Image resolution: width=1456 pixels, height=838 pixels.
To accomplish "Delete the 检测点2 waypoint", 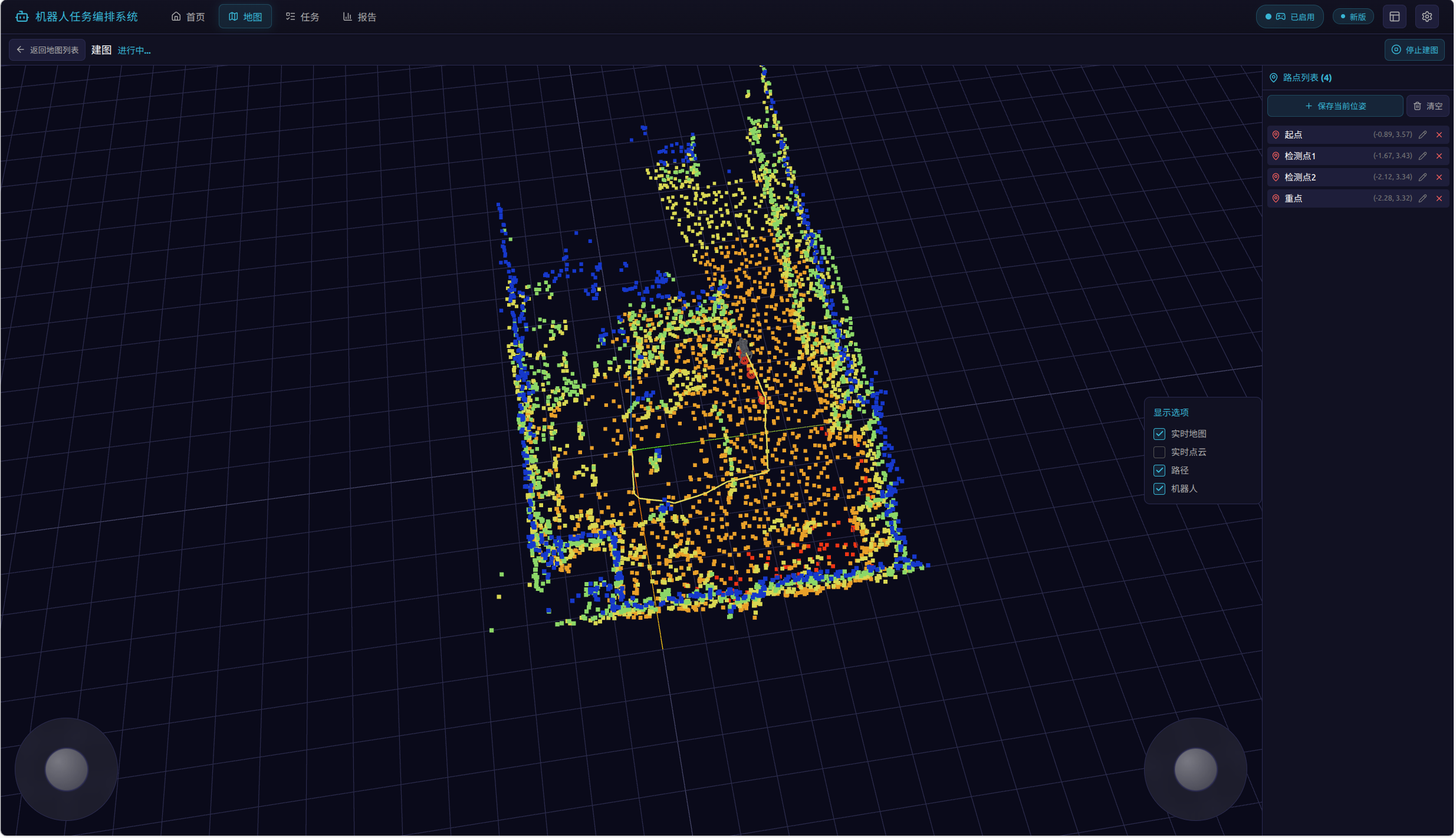I will click(1440, 178).
